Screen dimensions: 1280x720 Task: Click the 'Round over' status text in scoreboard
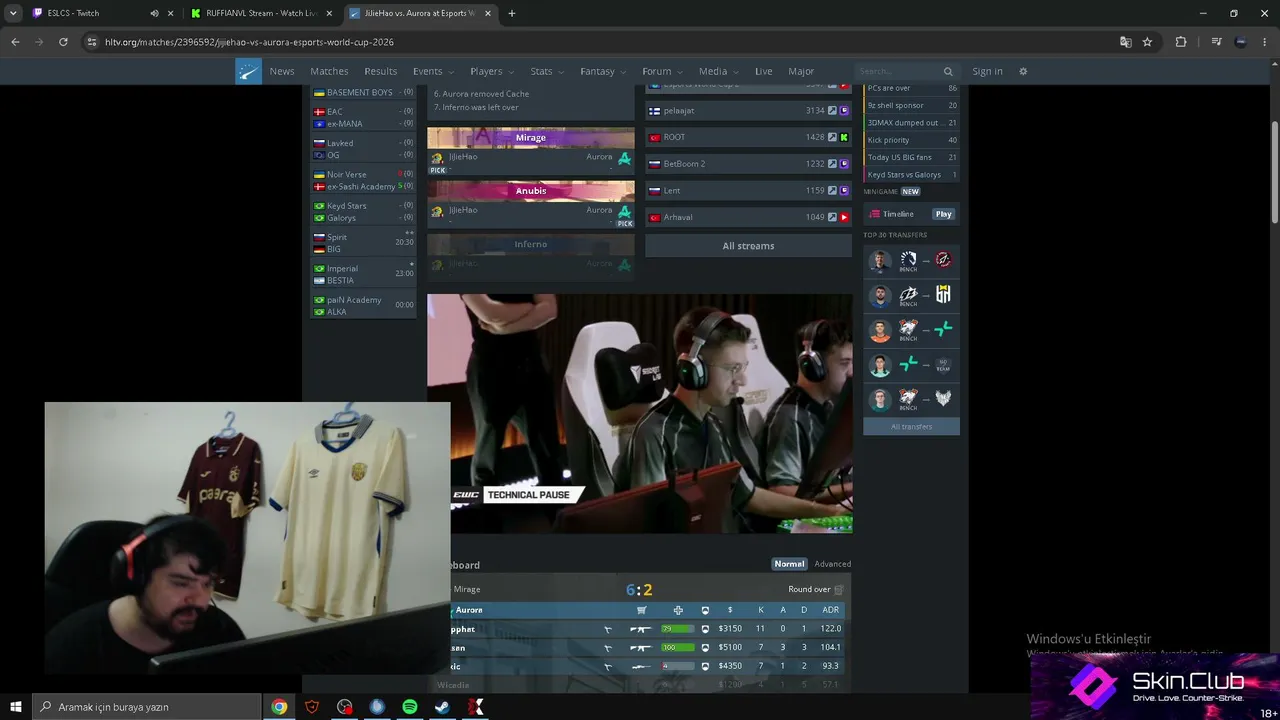tap(809, 590)
